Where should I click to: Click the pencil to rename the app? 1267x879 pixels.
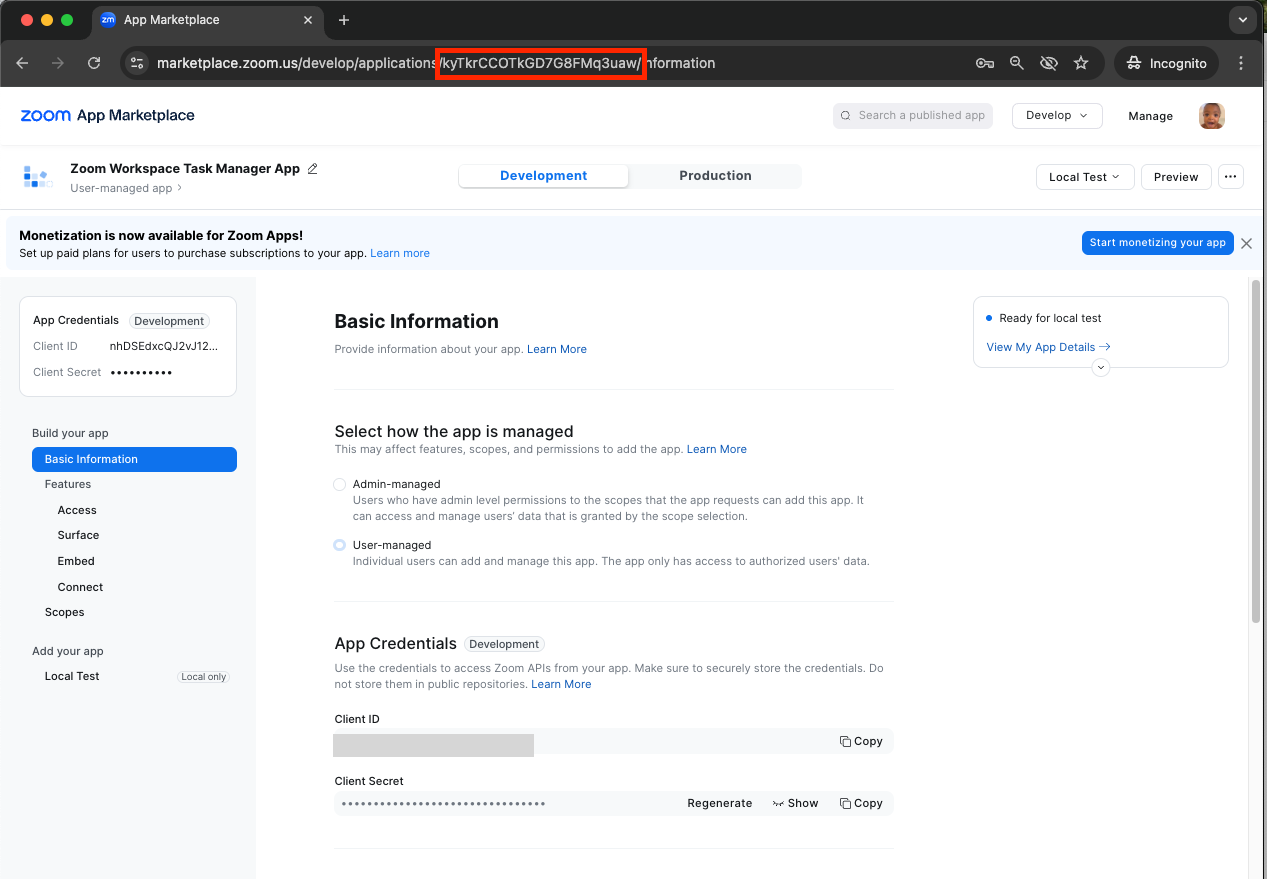click(x=313, y=169)
